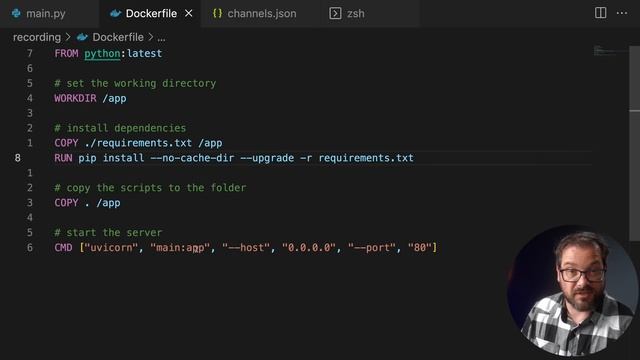The image size is (640, 360).
Task: Click line number 8 in gutter
Action: (18, 158)
